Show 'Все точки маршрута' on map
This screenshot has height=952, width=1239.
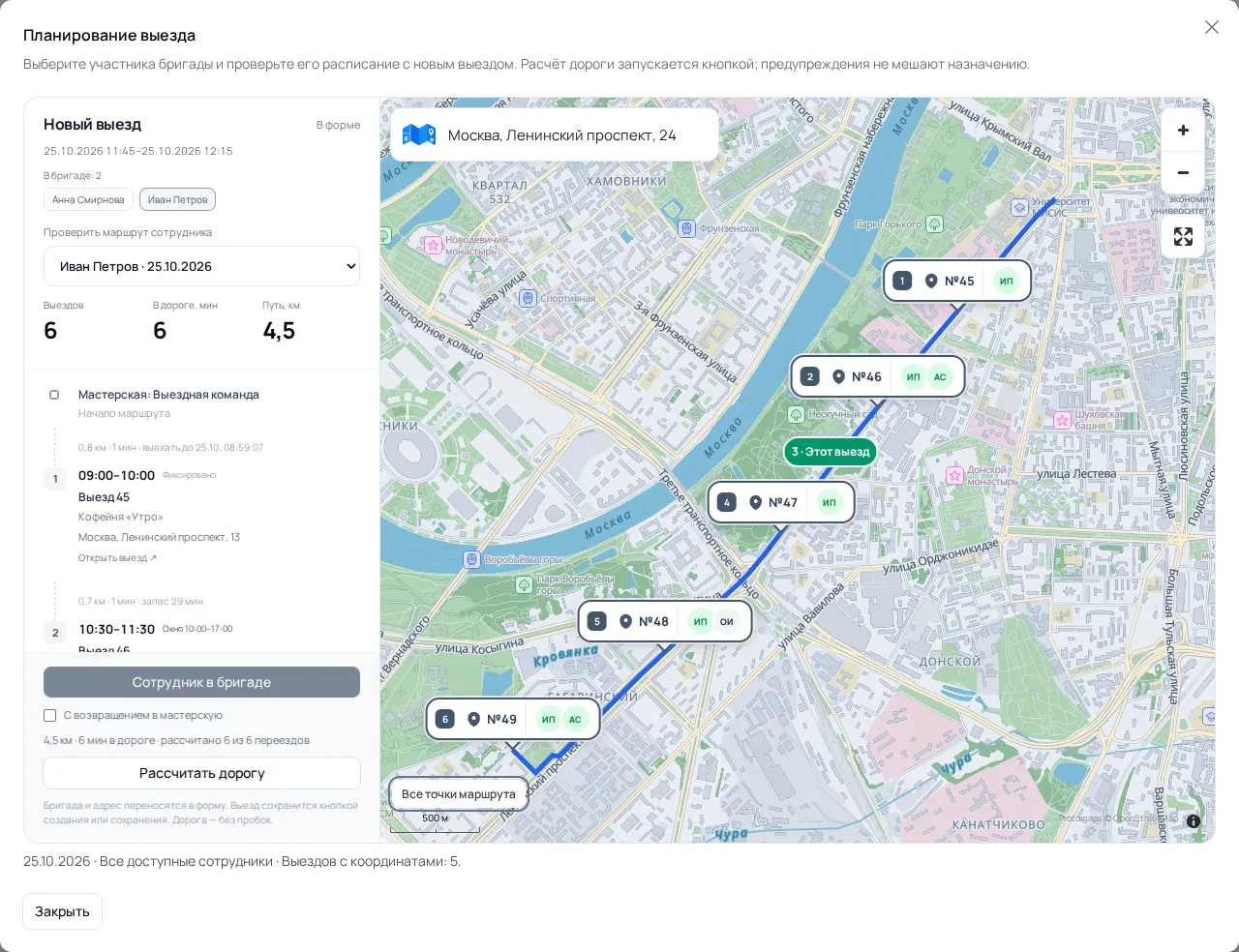[459, 794]
